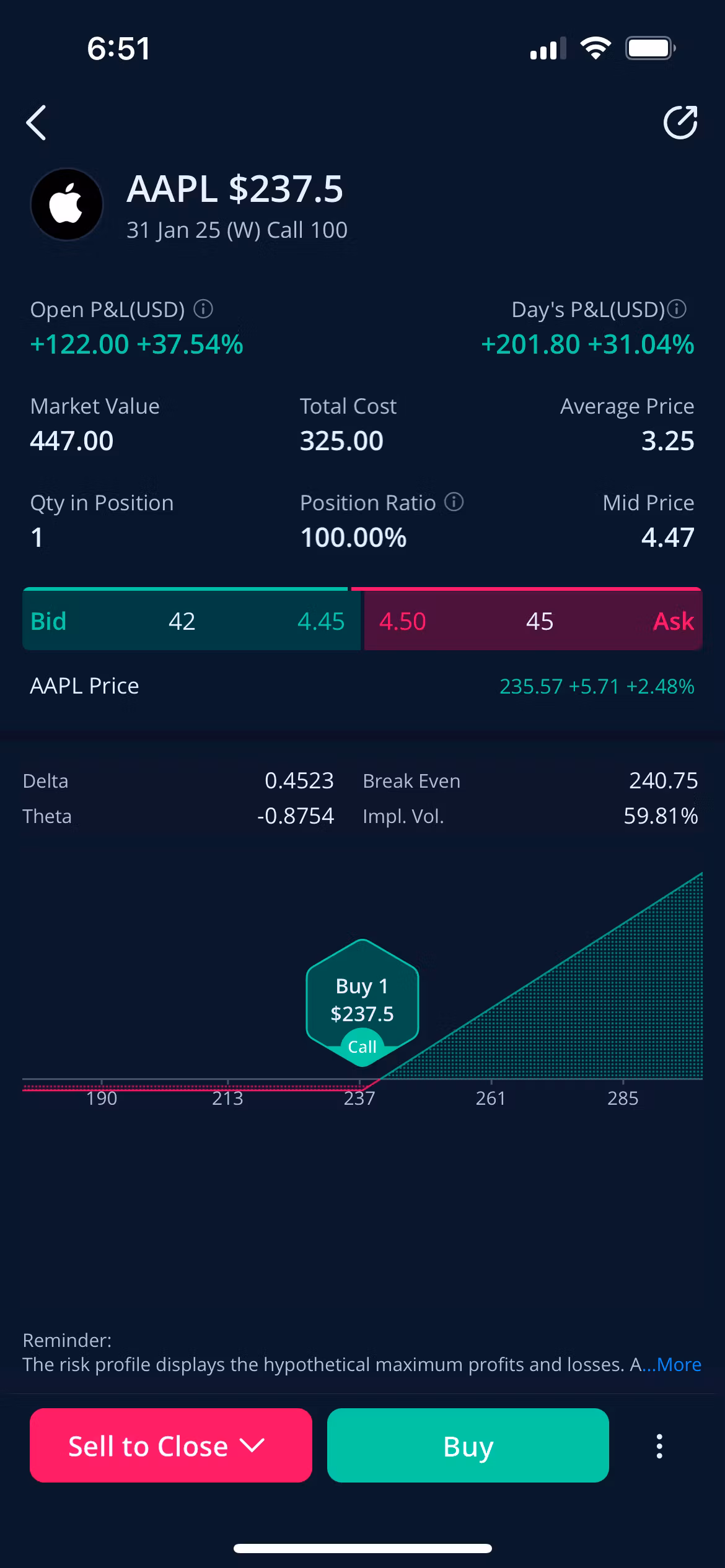Tap the AAPL $237.5 contract title
Viewport: 725px width, 1568px height.
[x=235, y=189]
